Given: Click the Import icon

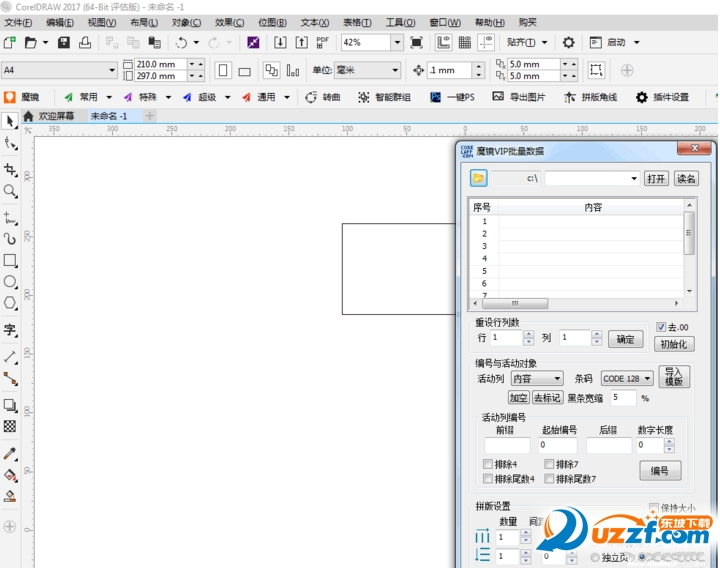Looking at the screenshot, I should click(x=280, y=43).
